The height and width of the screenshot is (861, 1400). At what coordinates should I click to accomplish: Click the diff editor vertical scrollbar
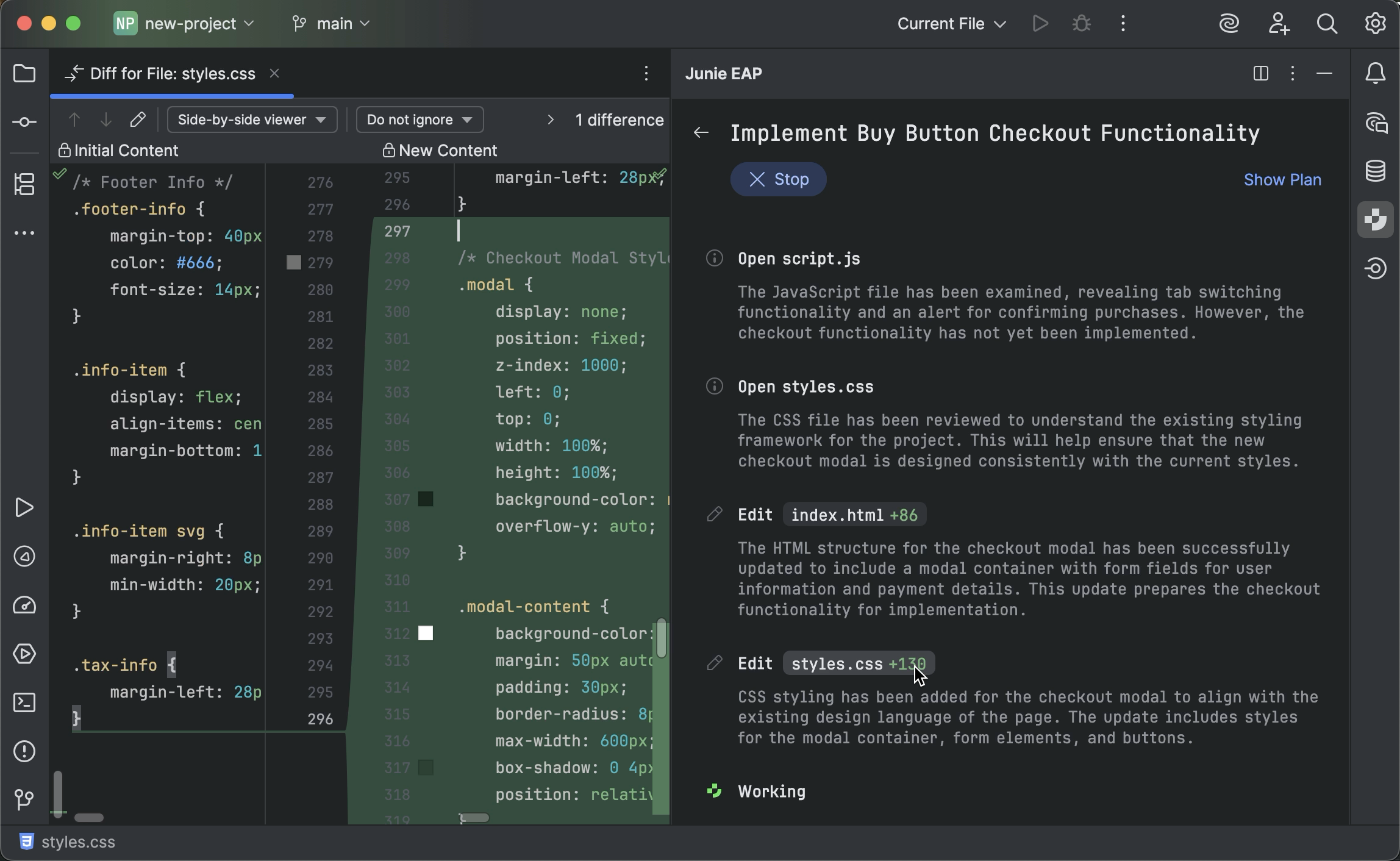coord(662,637)
